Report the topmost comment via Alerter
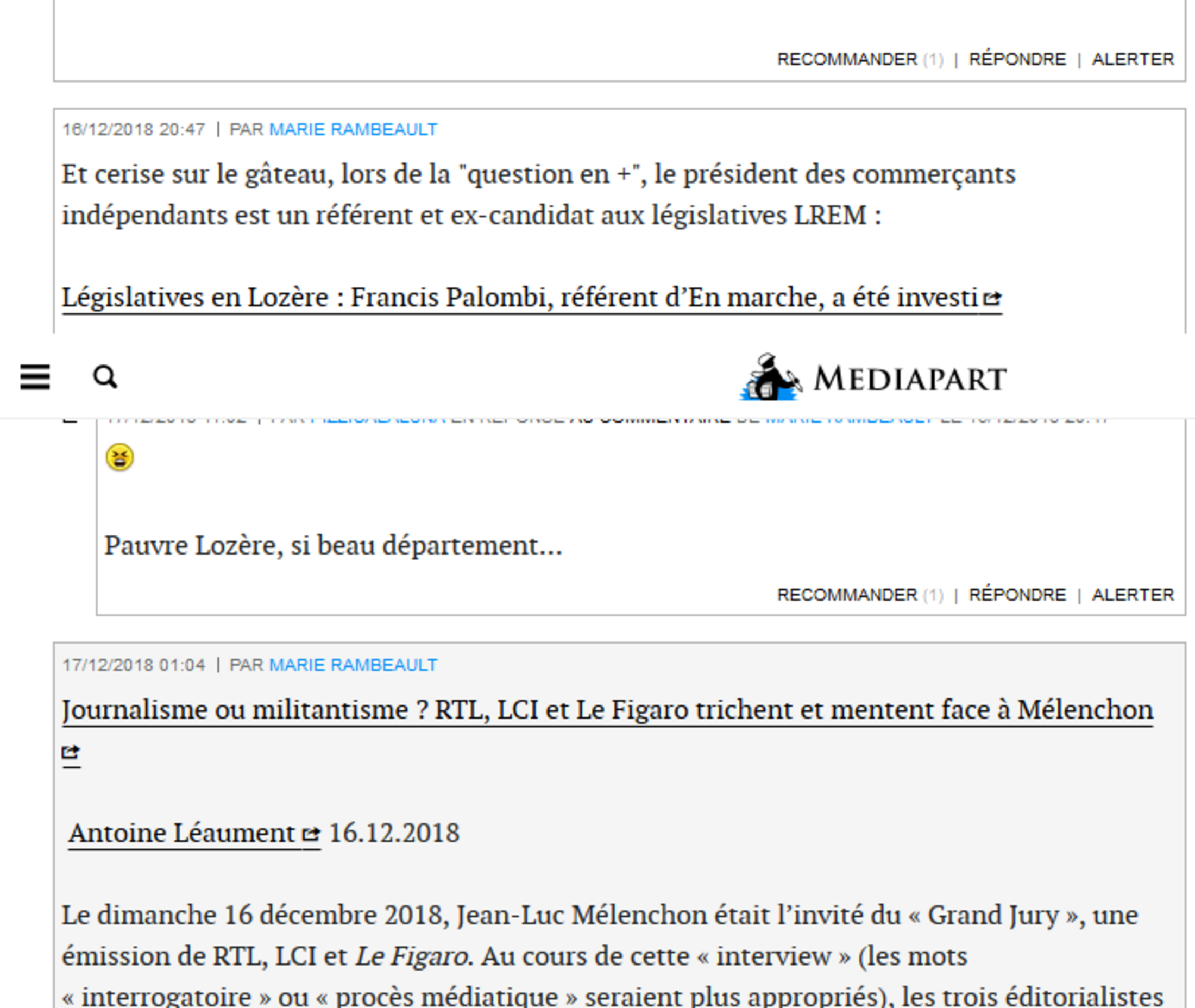1195x1008 pixels. coord(1133,59)
